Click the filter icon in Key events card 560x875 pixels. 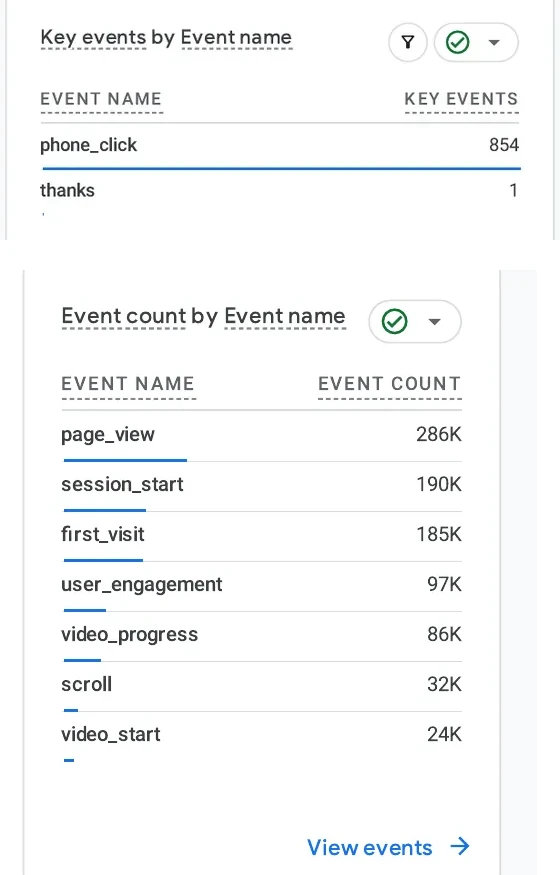408,42
